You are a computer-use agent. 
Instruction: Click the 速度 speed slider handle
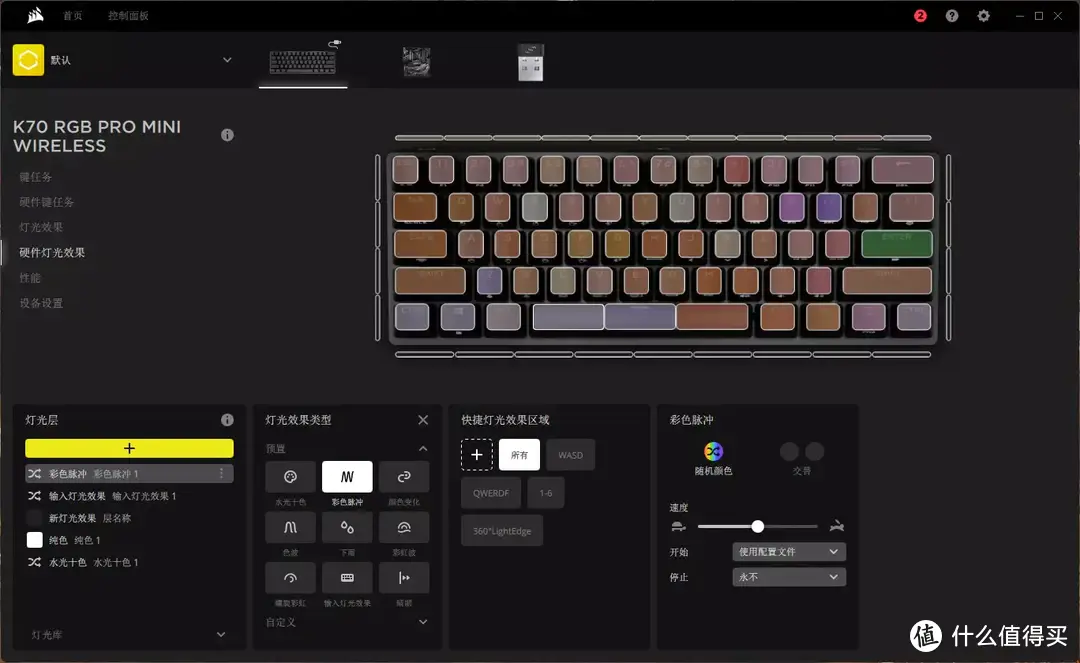(x=758, y=527)
